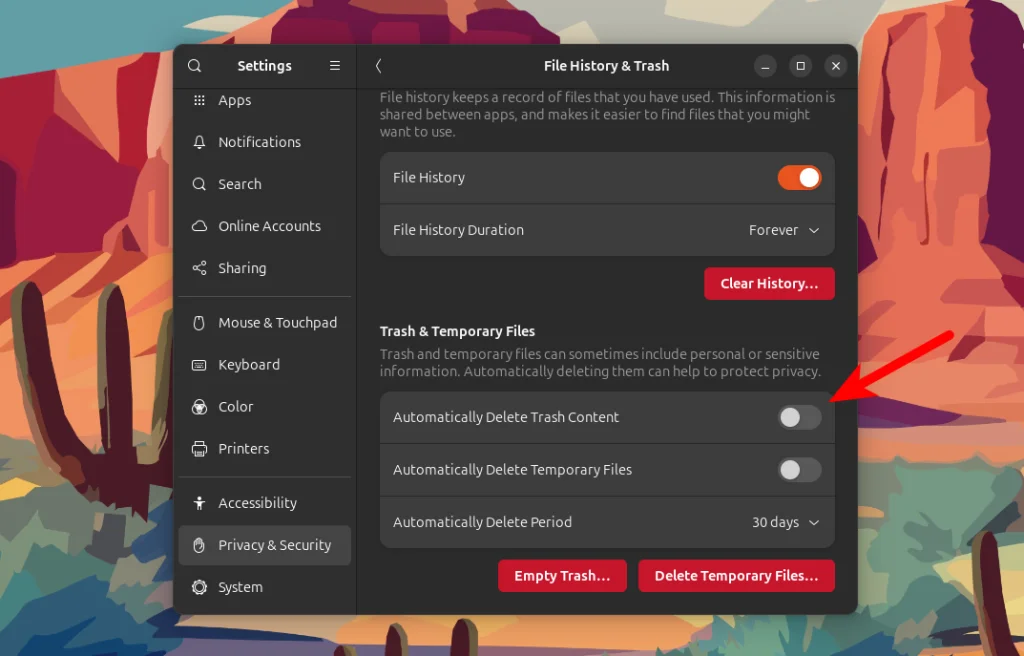Viewport: 1024px width, 656px height.
Task: Click Empty Trash
Action: tap(562, 575)
